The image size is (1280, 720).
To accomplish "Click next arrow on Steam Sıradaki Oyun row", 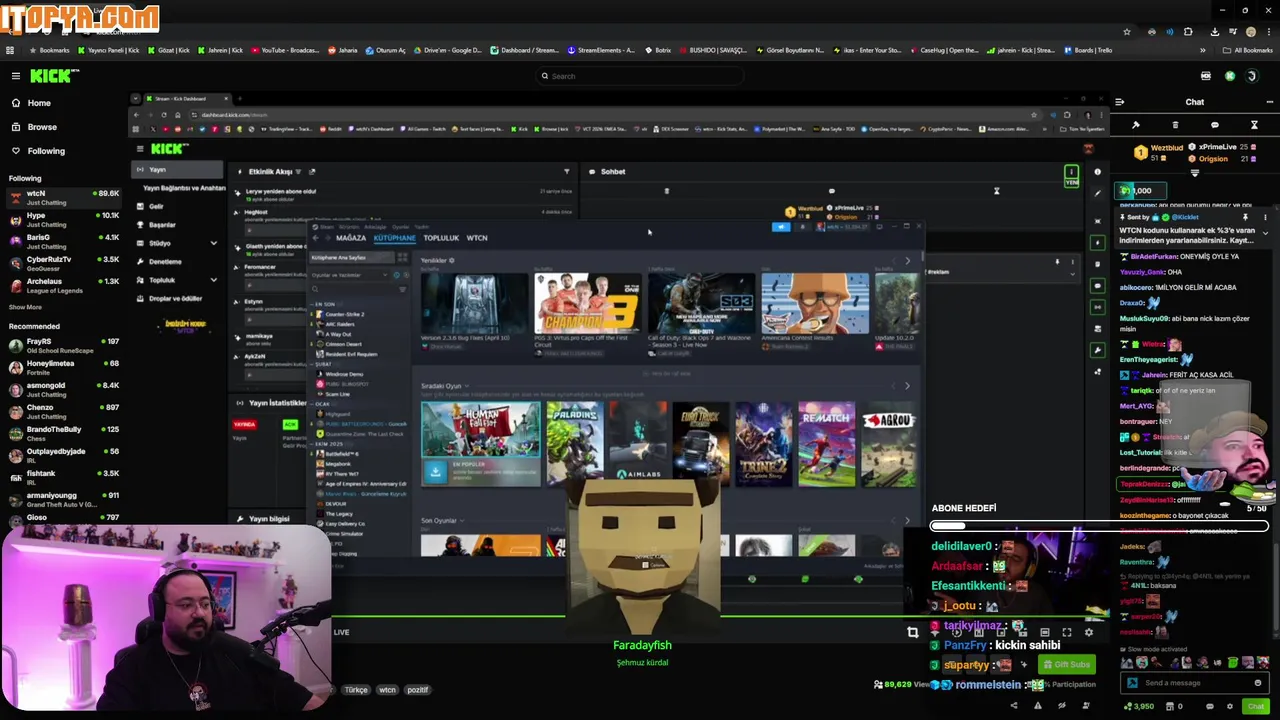I will click(x=907, y=386).
